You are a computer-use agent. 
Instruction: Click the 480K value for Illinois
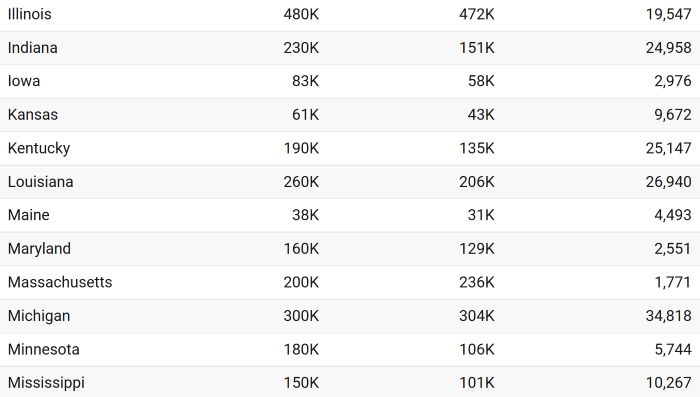tap(301, 14)
